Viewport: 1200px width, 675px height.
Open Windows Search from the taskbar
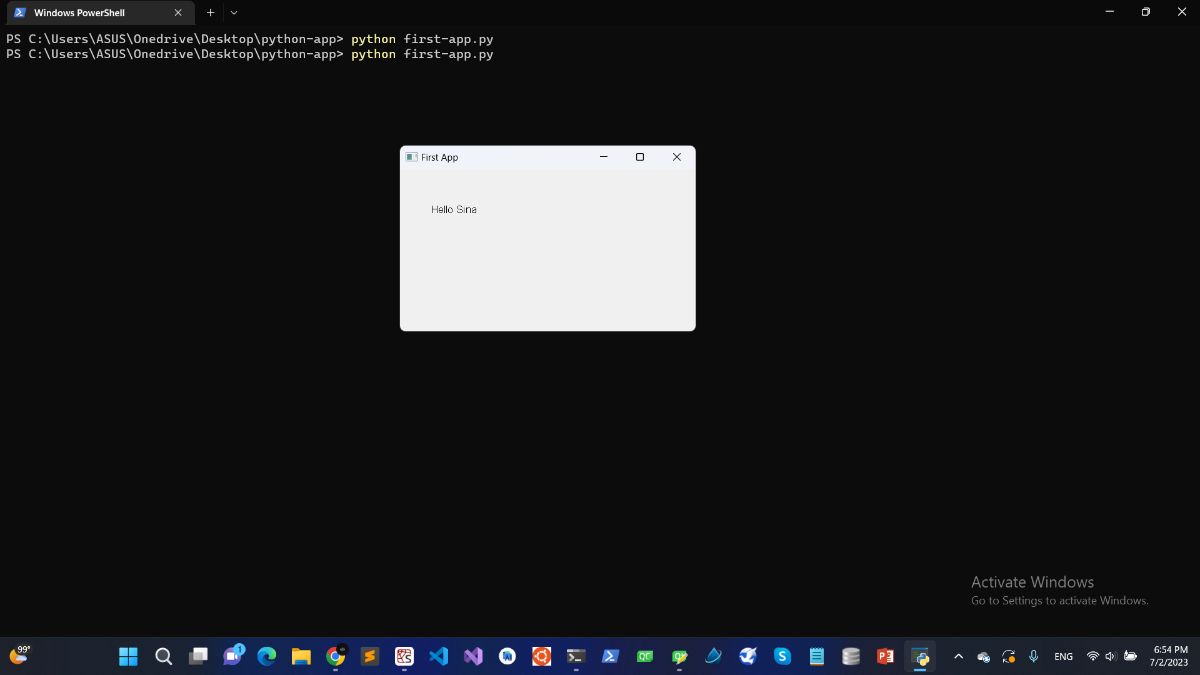coord(163,656)
